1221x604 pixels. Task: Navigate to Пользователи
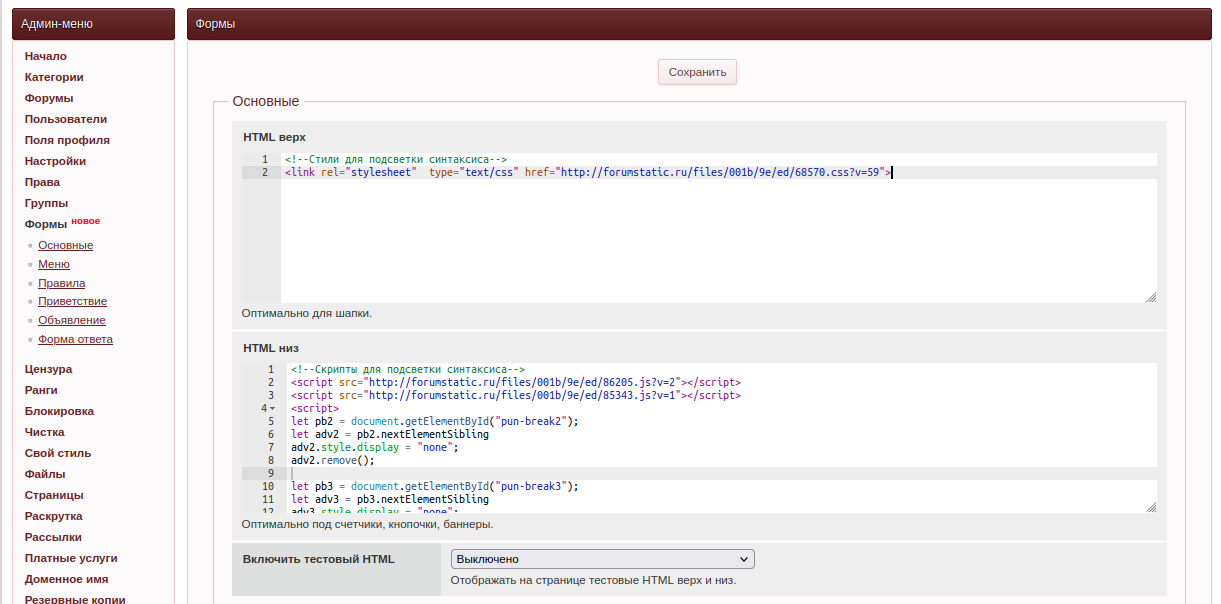point(66,119)
